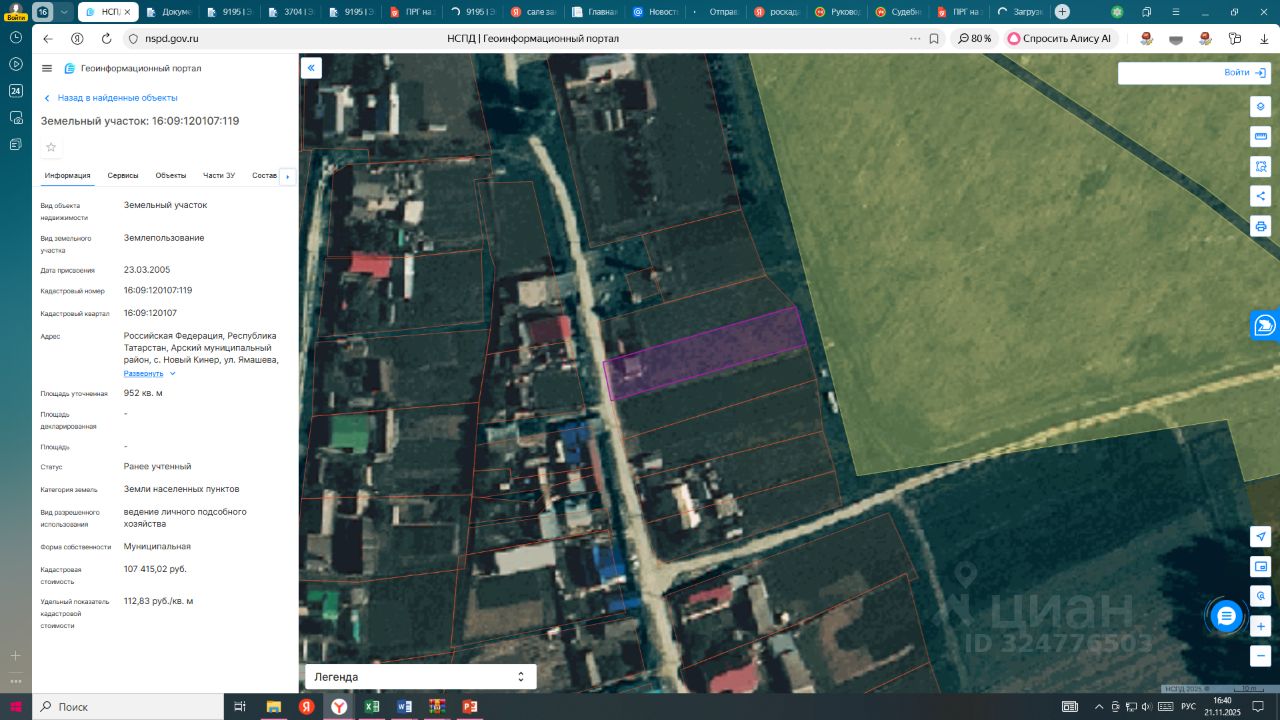The height and width of the screenshot is (720, 1280).
Task: Close the active НСПД browser tab
Action: [x=128, y=12]
